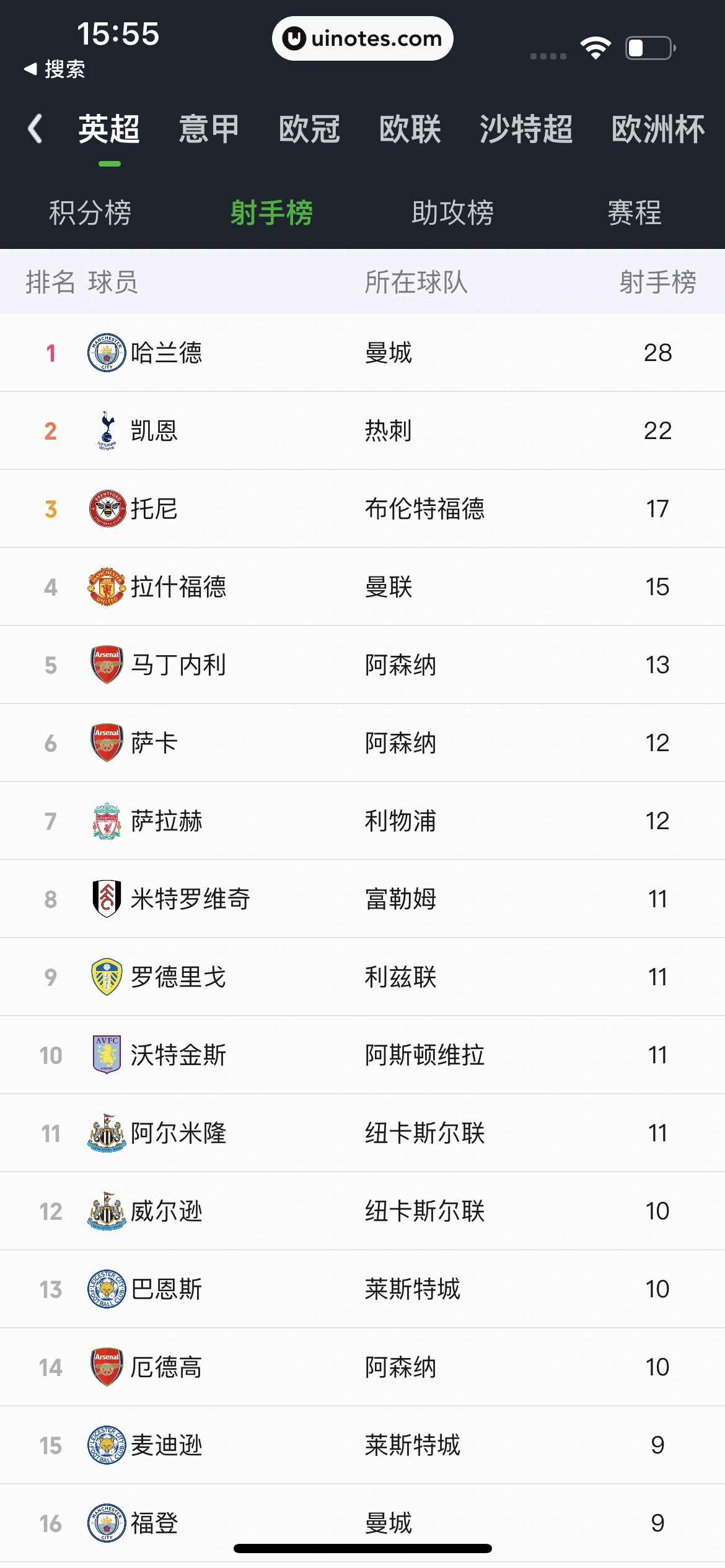Tap the uinotes.com pill at top
Viewport: 725px width, 1568px height.
click(362, 38)
